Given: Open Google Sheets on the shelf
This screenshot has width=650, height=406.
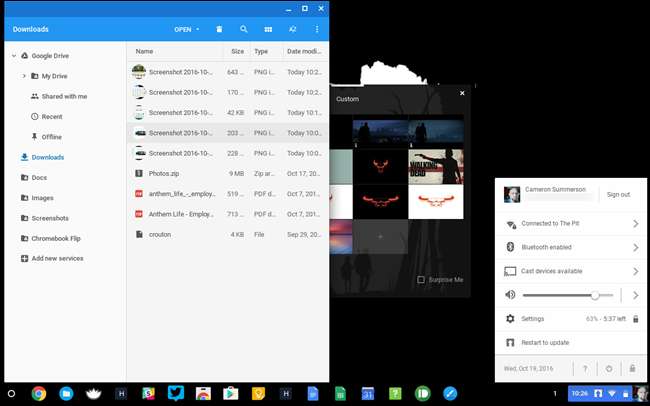Looking at the screenshot, I should (x=340, y=394).
